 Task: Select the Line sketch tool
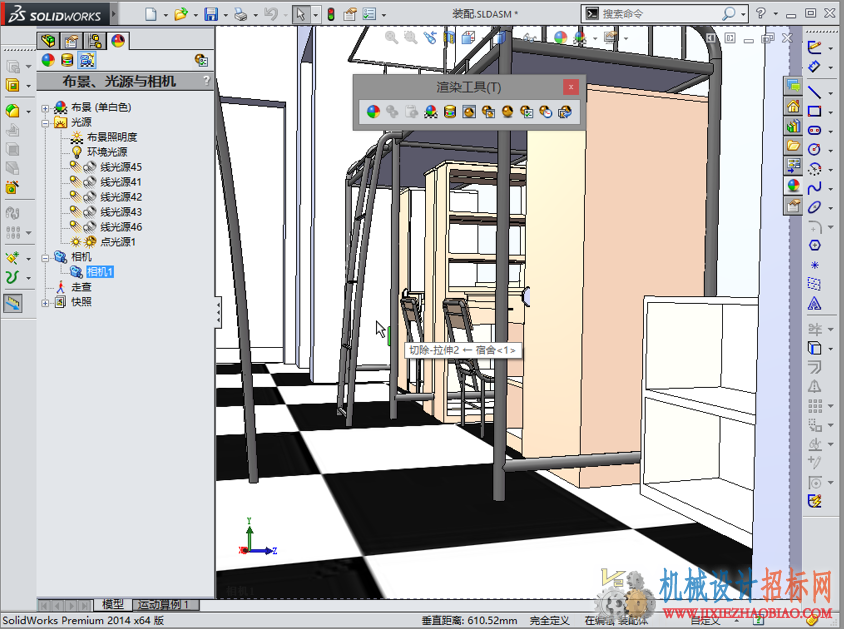[x=814, y=92]
